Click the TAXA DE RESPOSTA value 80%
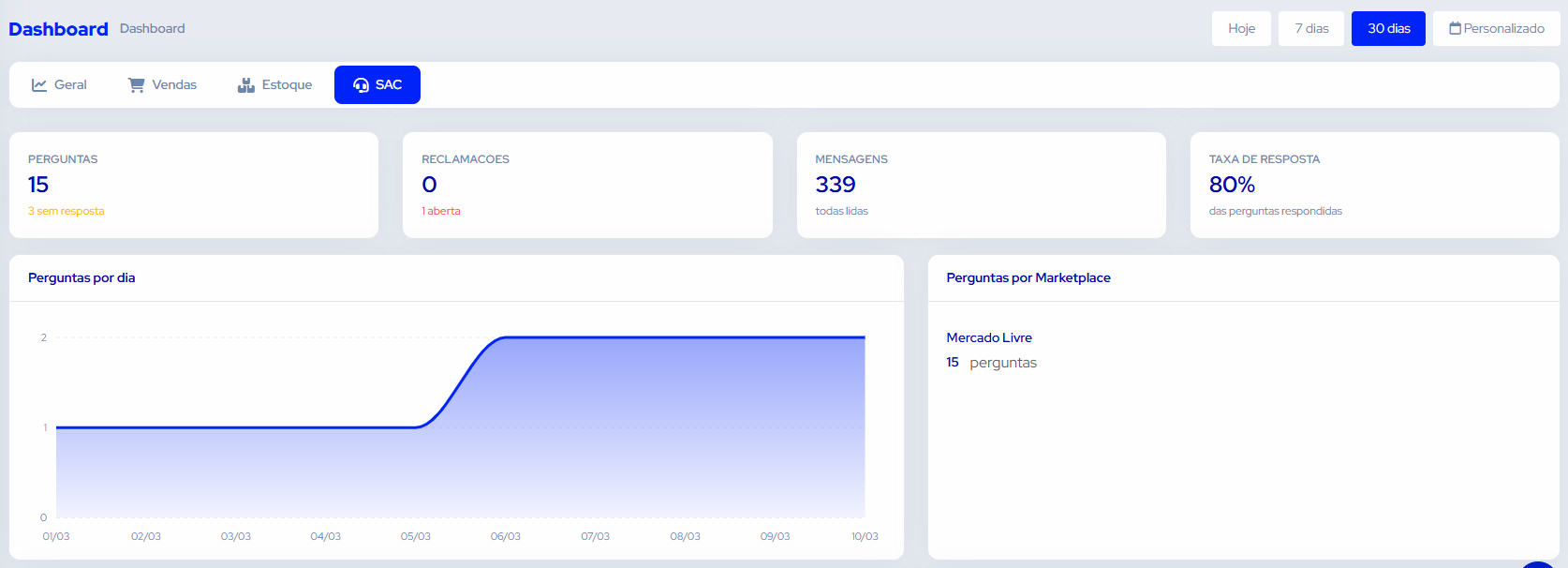The image size is (1568, 568). (x=1232, y=185)
